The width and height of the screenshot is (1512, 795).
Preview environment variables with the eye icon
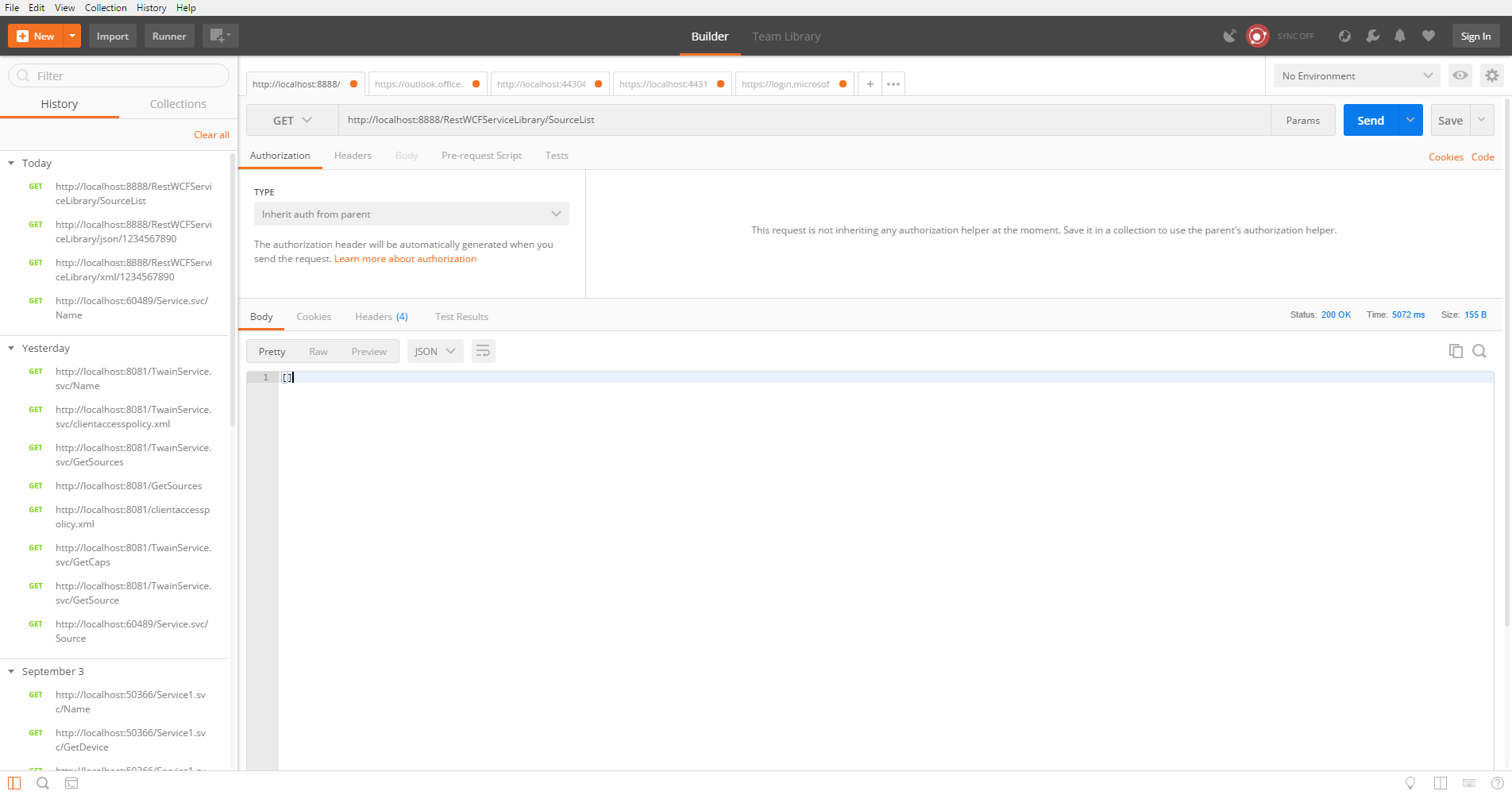point(1460,75)
